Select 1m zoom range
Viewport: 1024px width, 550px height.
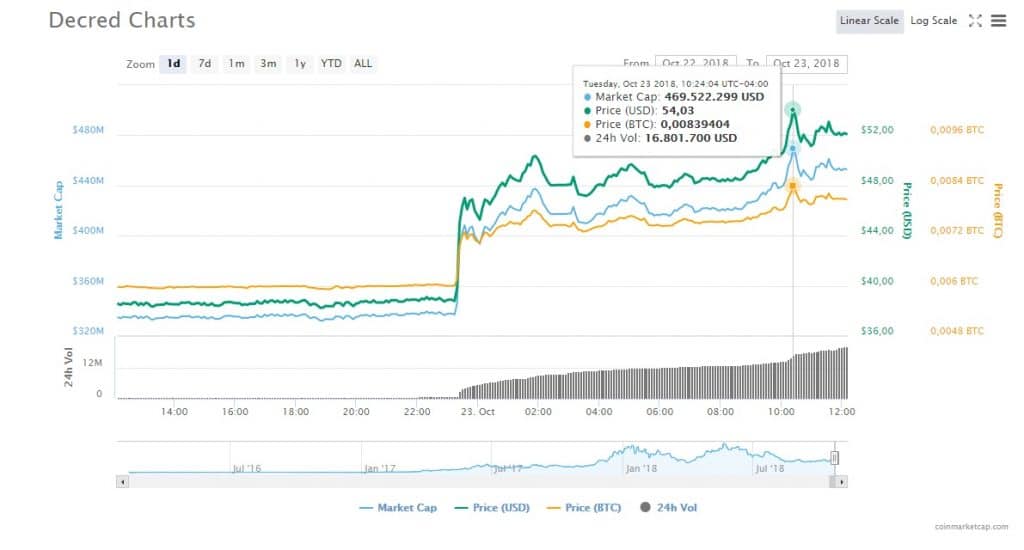click(236, 63)
